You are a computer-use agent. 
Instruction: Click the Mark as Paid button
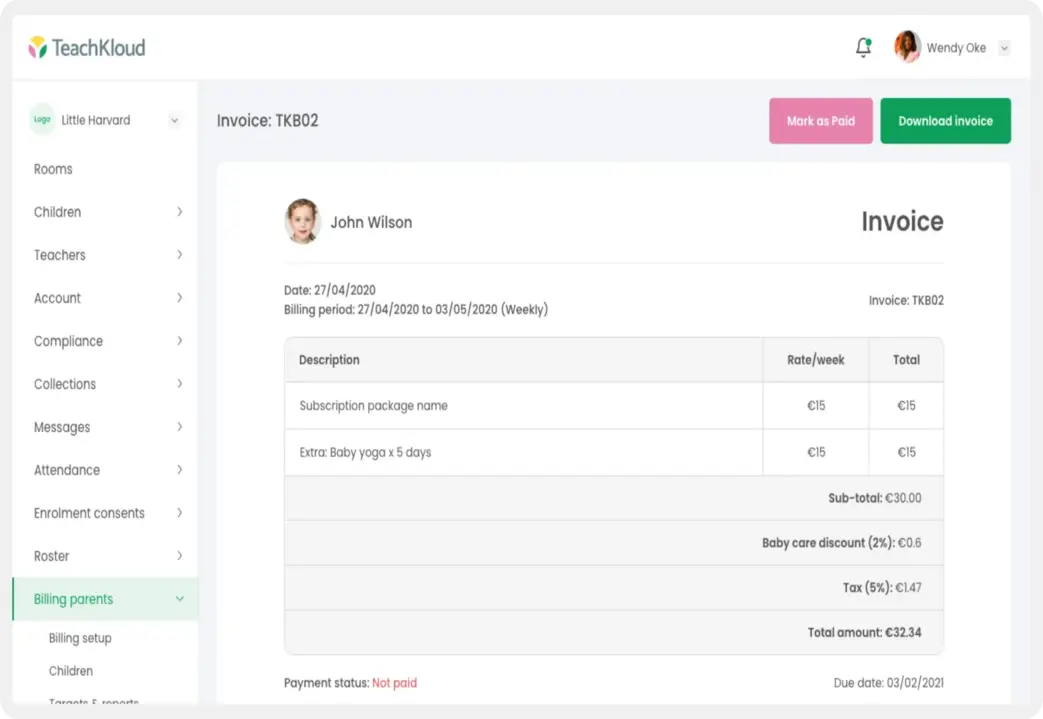point(821,121)
